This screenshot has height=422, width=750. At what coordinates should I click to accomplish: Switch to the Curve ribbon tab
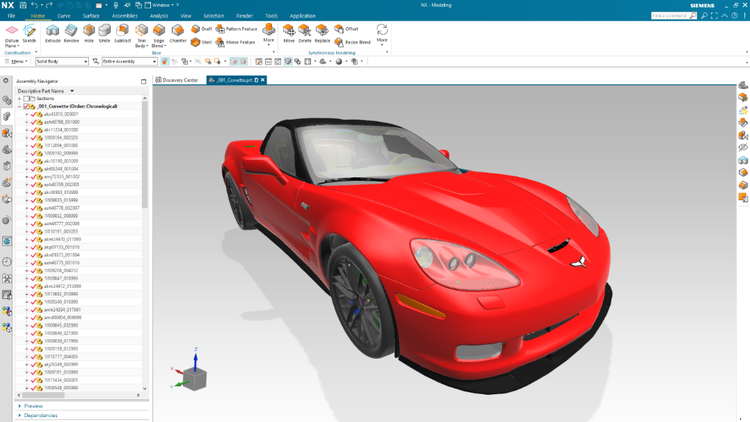click(x=64, y=16)
